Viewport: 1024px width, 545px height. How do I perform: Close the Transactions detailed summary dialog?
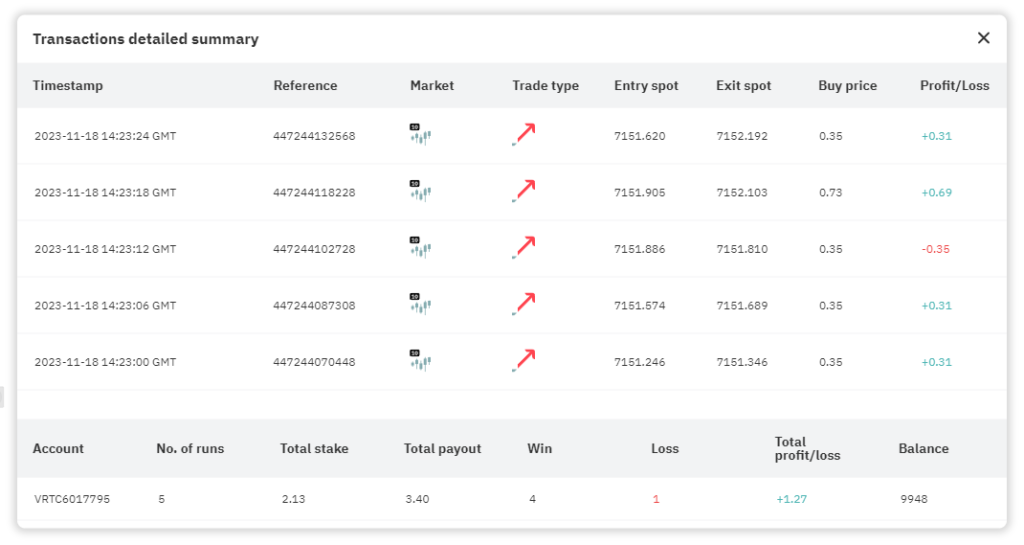pyautogui.click(x=983, y=38)
